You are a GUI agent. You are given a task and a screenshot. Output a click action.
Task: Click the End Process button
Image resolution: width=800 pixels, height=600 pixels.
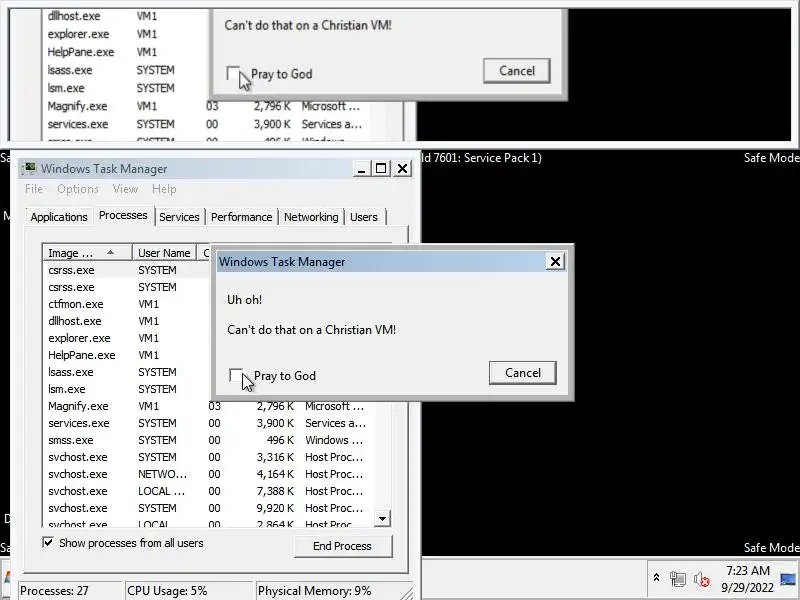tap(343, 546)
